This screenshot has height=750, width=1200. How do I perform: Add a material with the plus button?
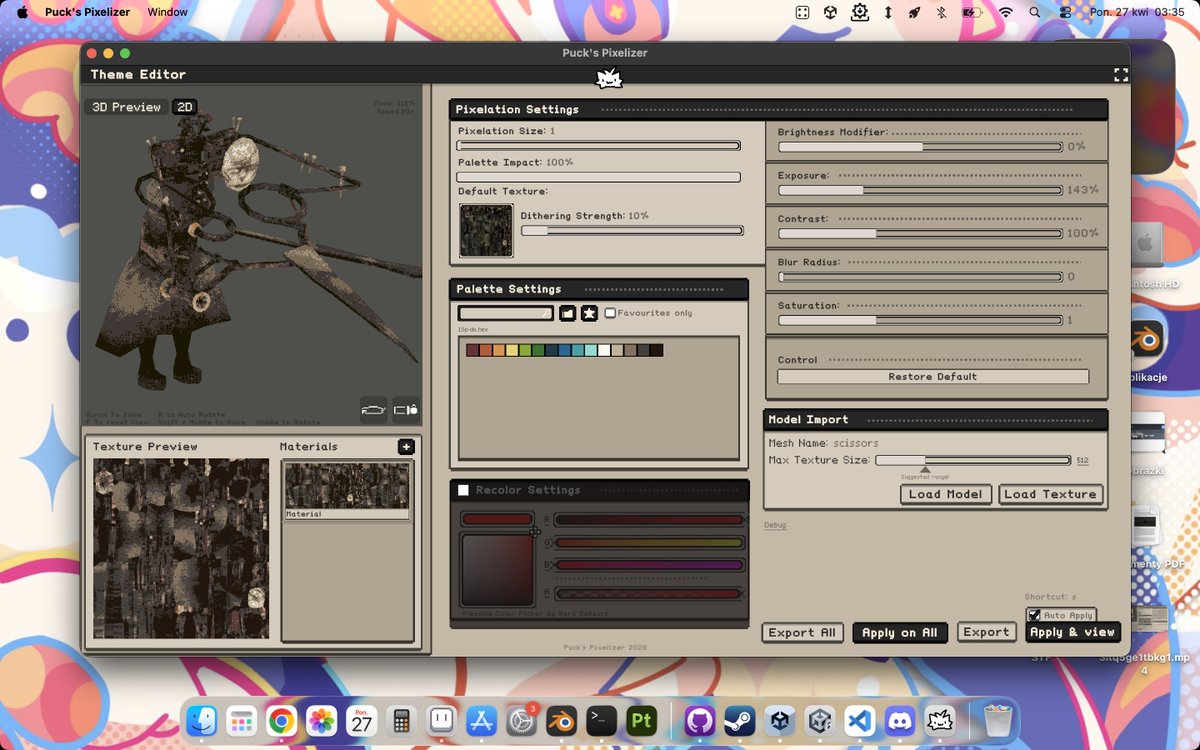coord(406,447)
